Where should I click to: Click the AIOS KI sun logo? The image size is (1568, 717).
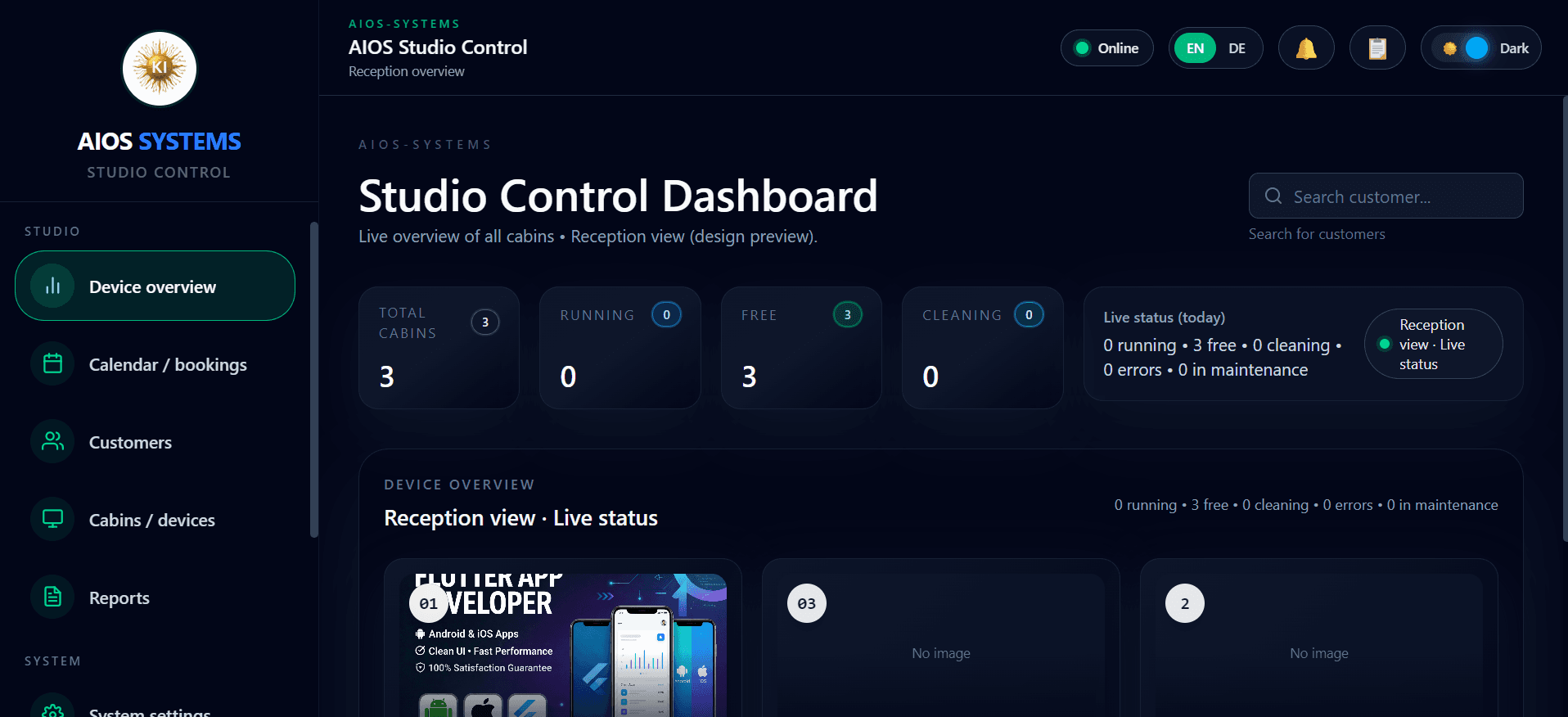point(160,69)
